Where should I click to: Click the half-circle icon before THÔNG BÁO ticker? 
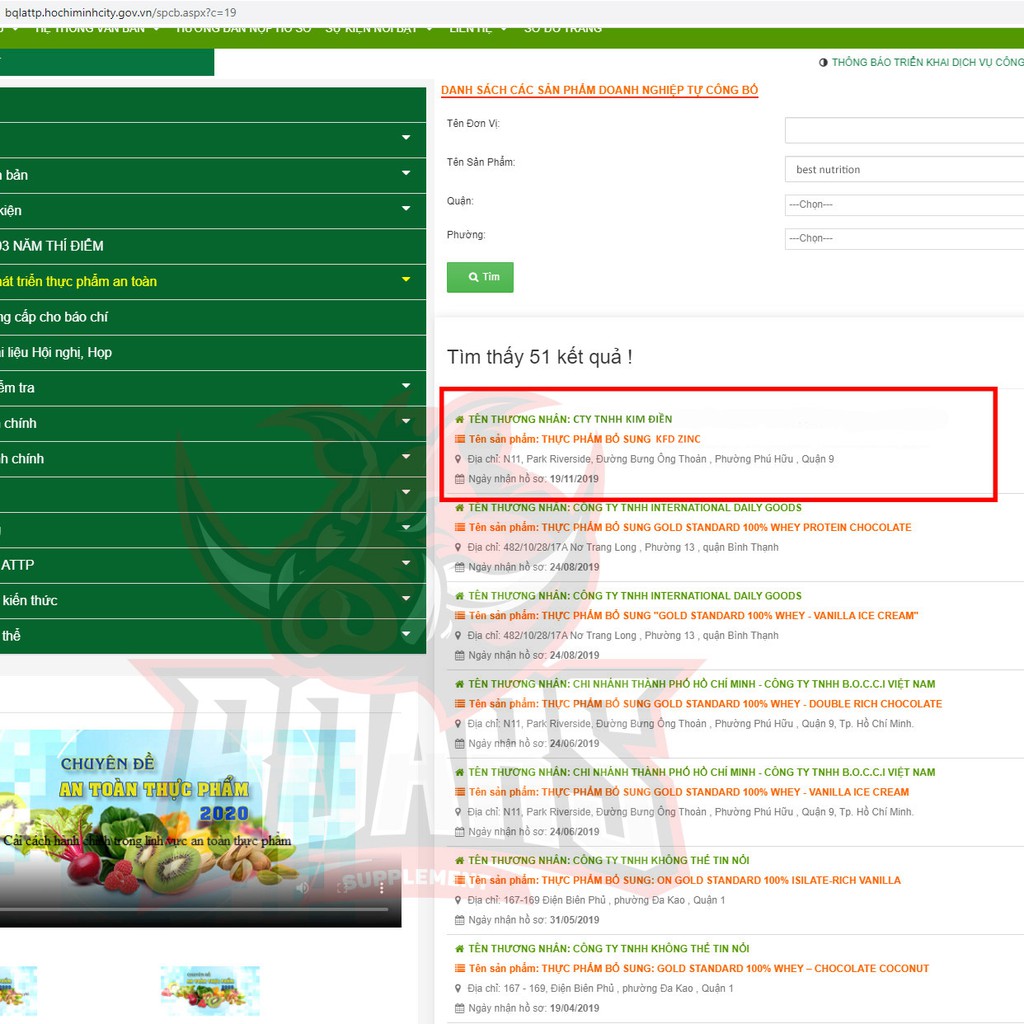[x=823, y=62]
